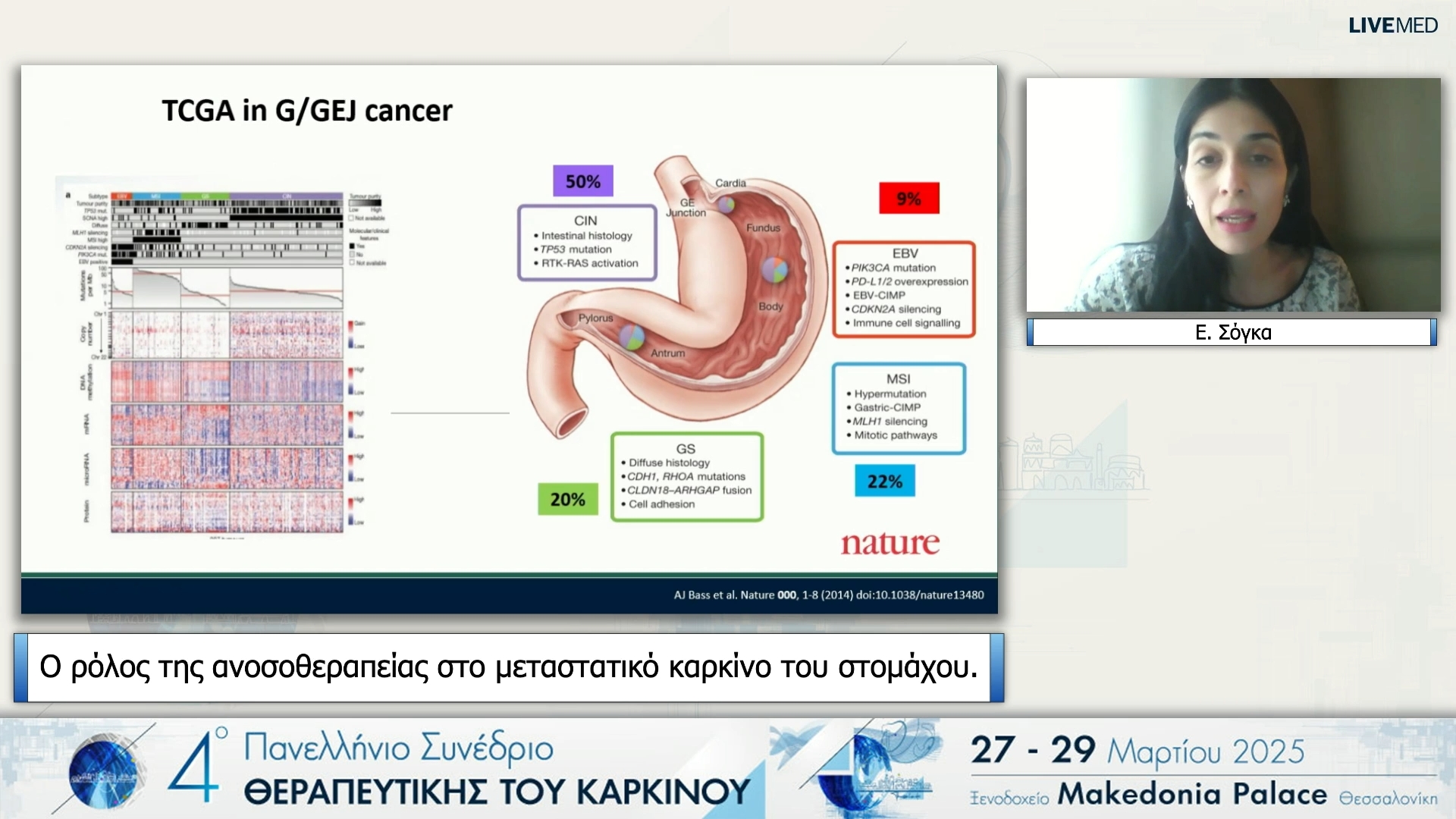Click the blue 22% percentage box
Image resolution: width=1456 pixels, height=819 pixels.
(x=886, y=481)
